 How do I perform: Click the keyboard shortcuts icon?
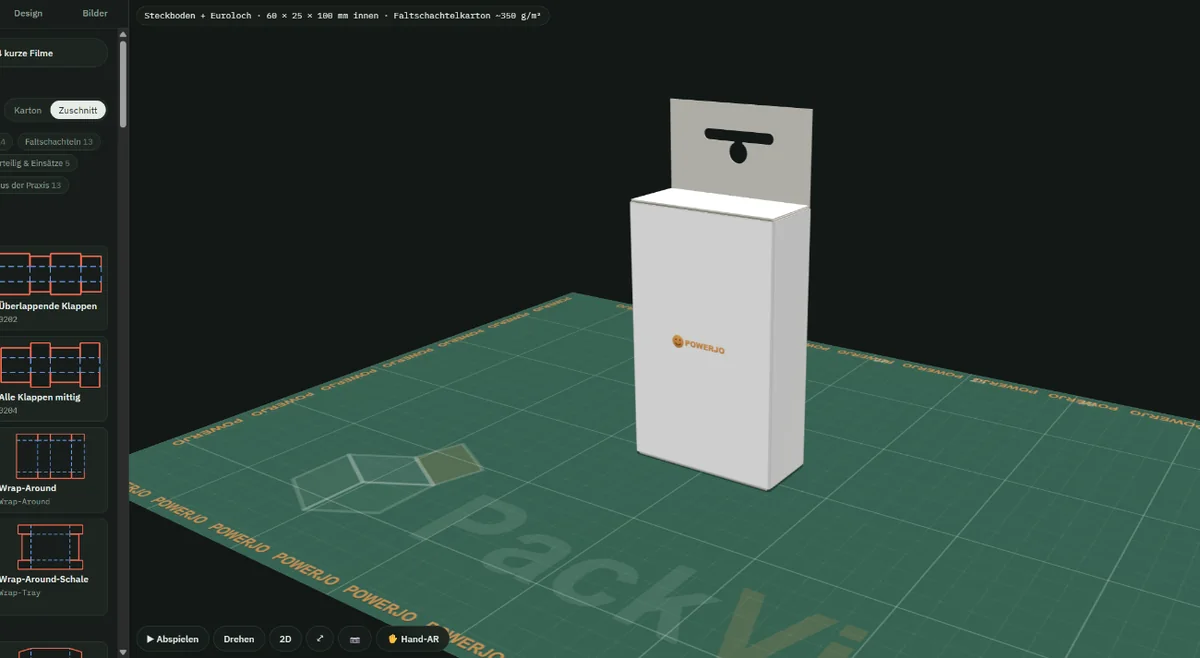tap(354, 639)
